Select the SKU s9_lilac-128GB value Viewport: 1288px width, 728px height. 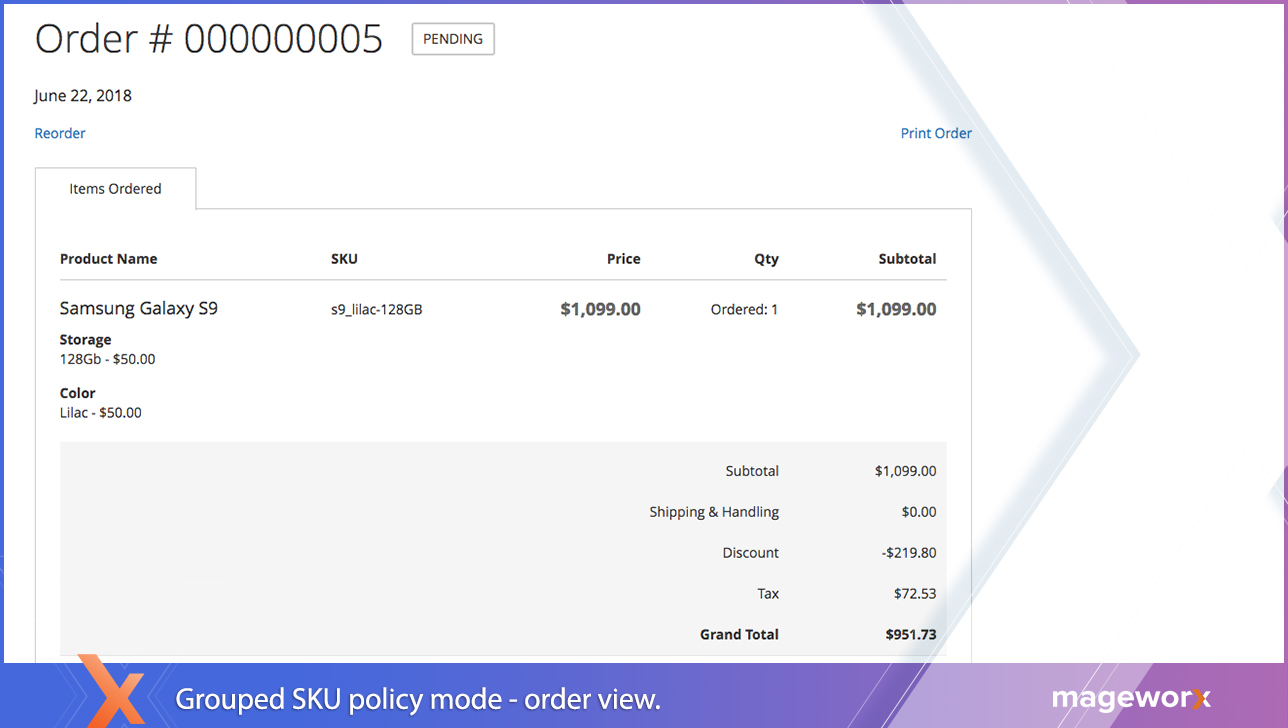point(376,309)
